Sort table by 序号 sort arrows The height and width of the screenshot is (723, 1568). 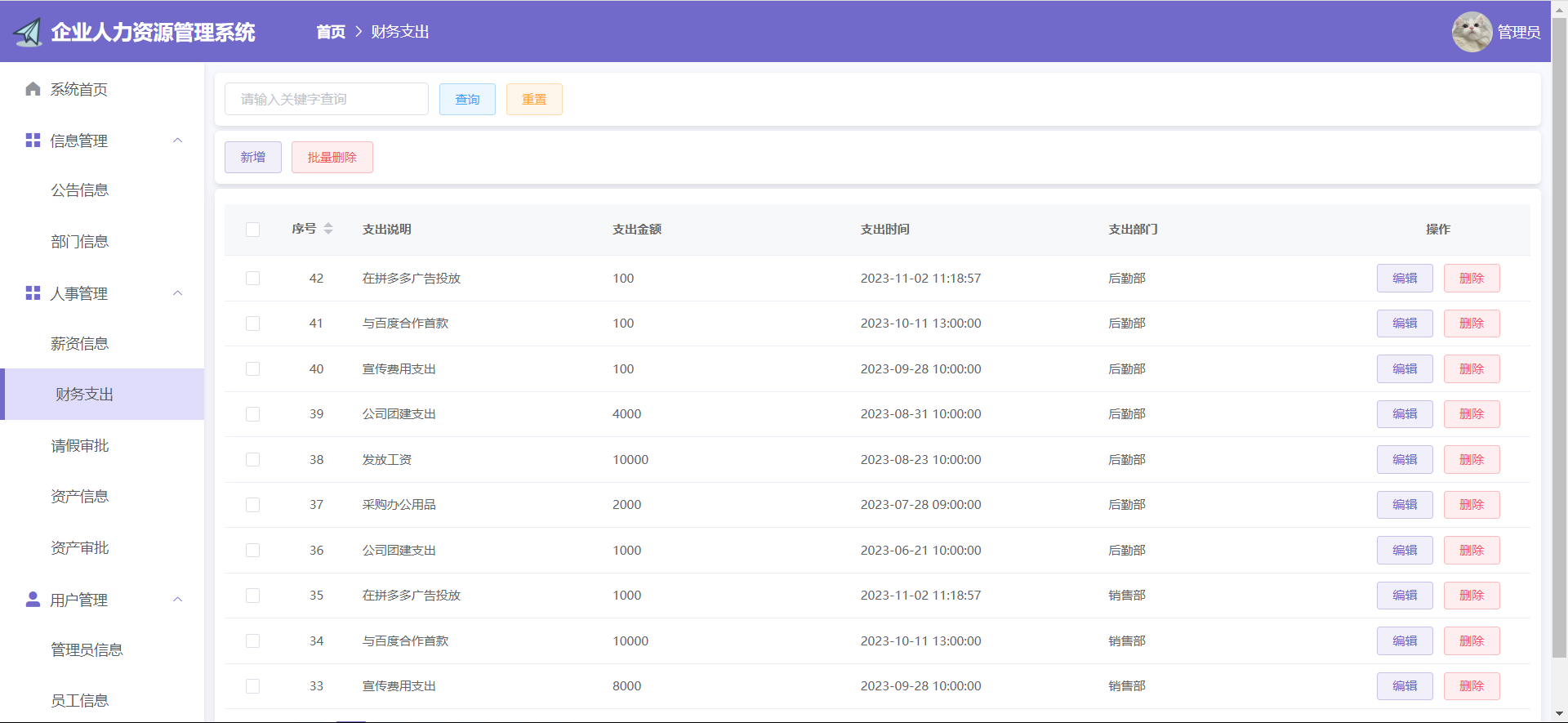[x=328, y=229]
